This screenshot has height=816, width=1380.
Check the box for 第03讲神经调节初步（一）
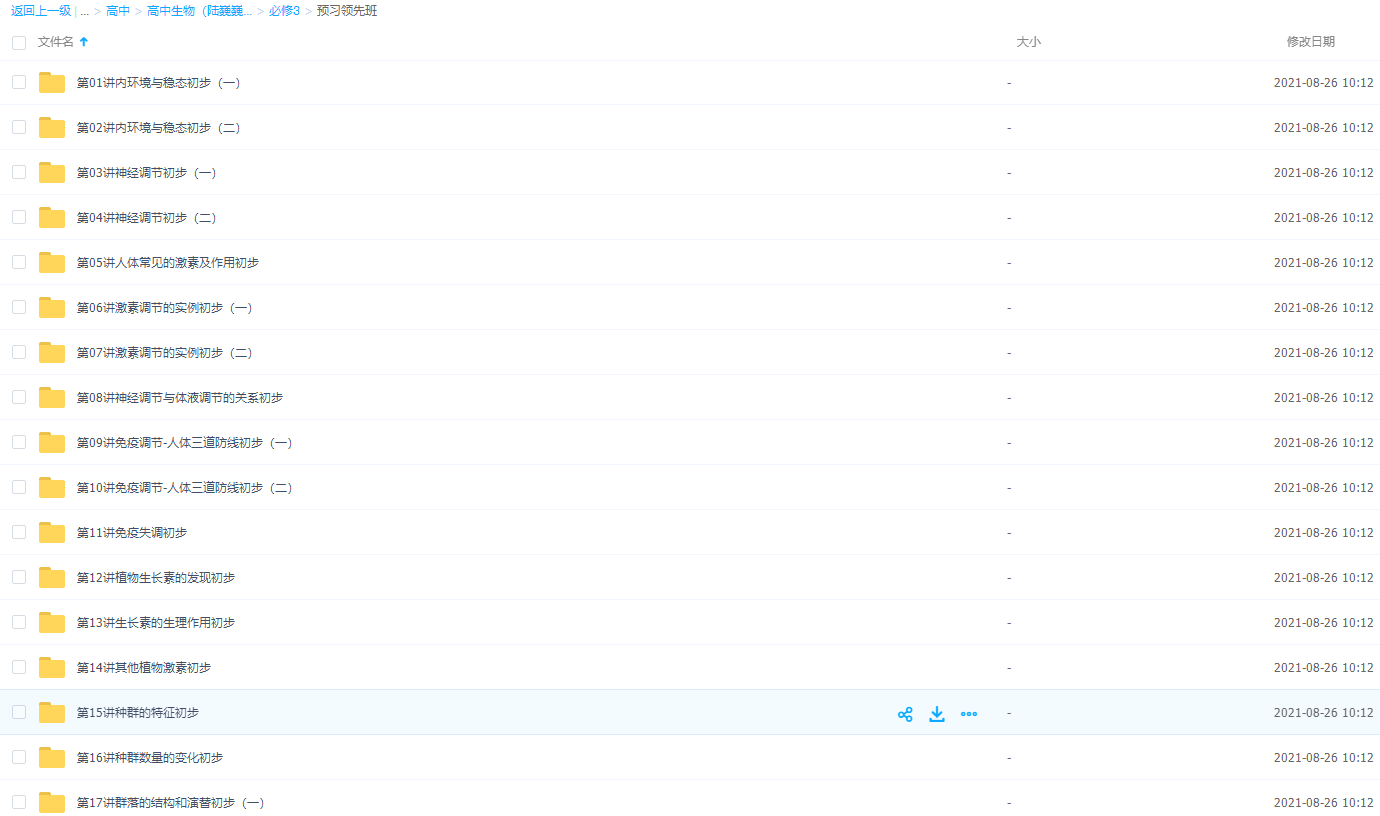point(19,172)
